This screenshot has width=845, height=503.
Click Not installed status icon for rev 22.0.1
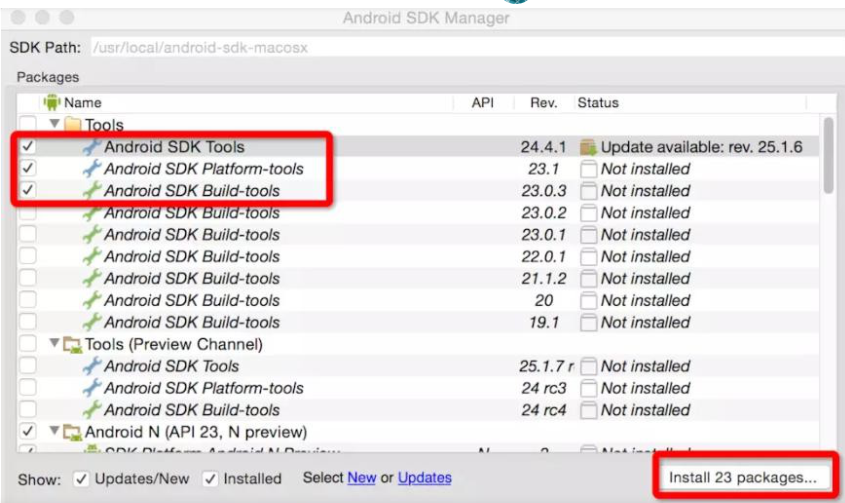[x=588, y=256]
